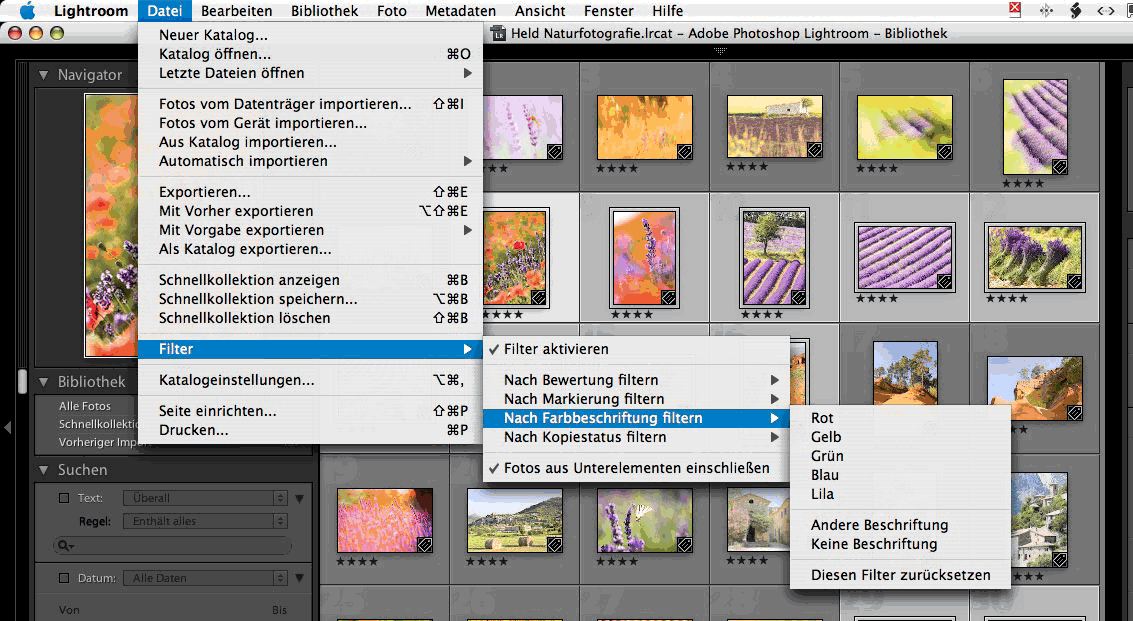Open the Enthält alles rule dropdown
Viewport: 1133px width, 621px height.
point(205,521)
